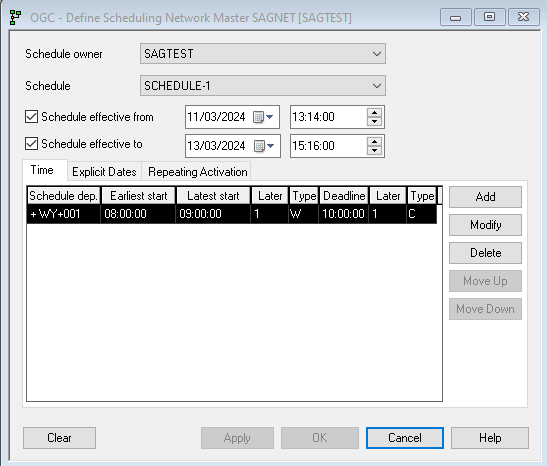This screenshot has height=466, width=547.
Task: Click the Latest start column header
Action: pos(213,196)
